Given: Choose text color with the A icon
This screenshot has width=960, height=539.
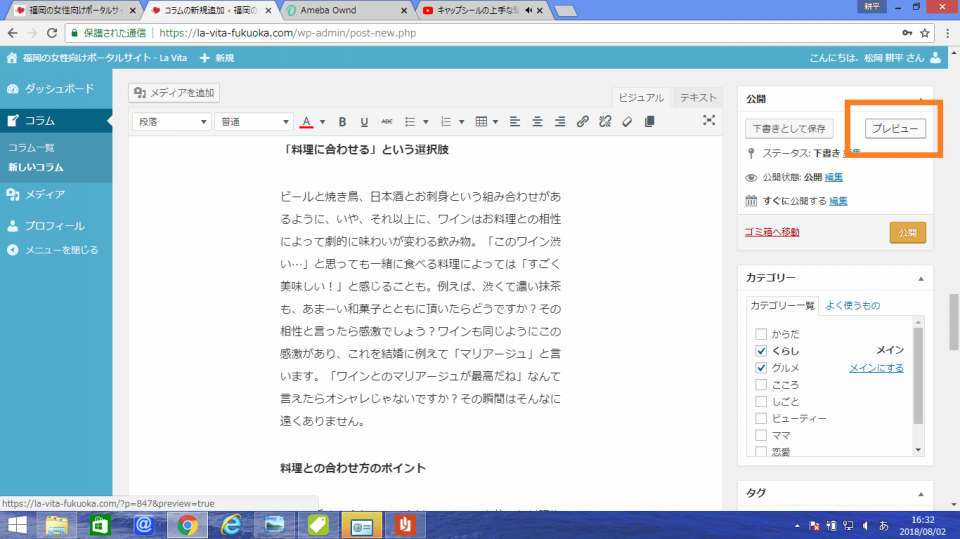Looking at the screenshot, I should 307,121.
